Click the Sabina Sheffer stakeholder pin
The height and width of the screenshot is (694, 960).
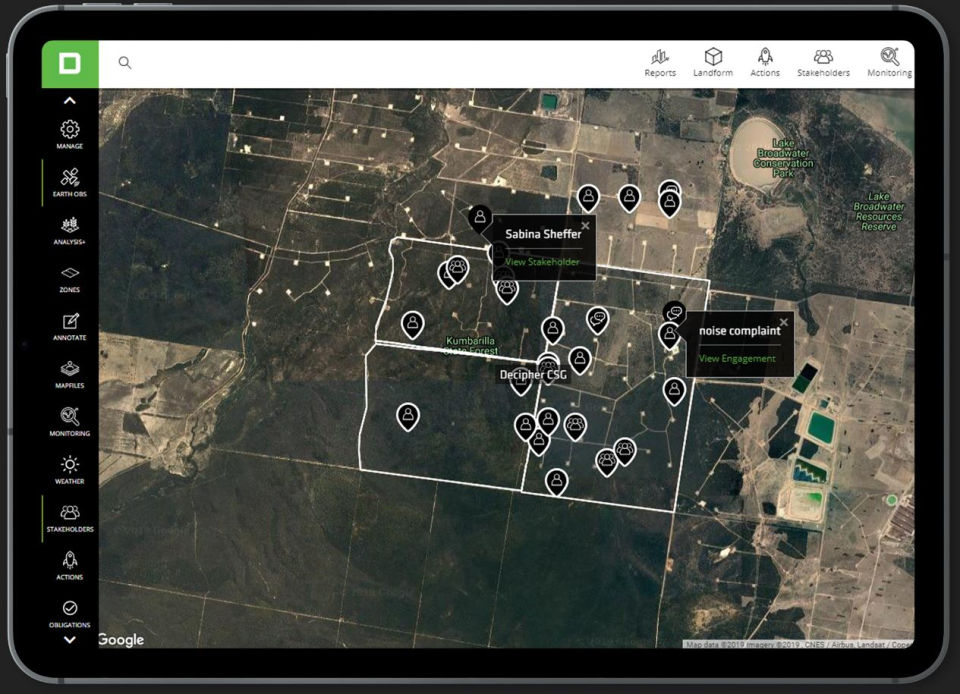click(x=480, y=218)
